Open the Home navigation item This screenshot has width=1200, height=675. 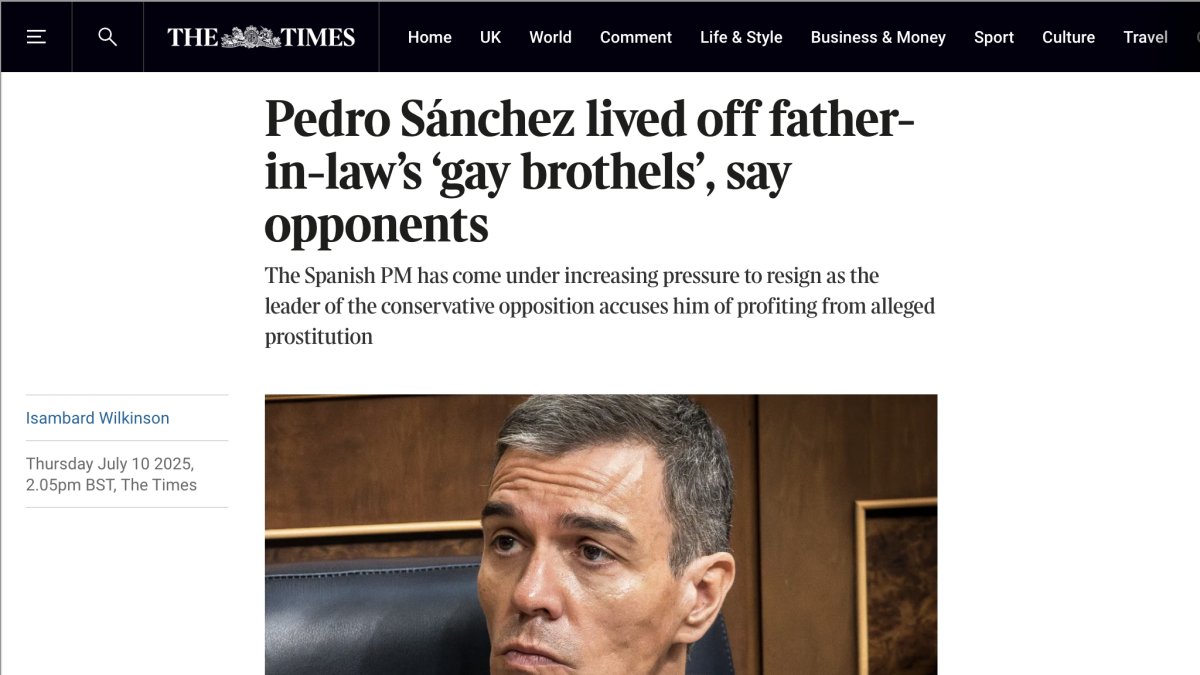pos(430,37)
